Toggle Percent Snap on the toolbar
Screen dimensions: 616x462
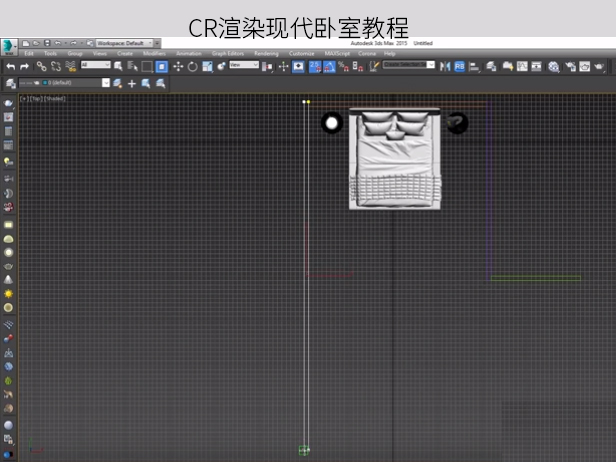342,66
